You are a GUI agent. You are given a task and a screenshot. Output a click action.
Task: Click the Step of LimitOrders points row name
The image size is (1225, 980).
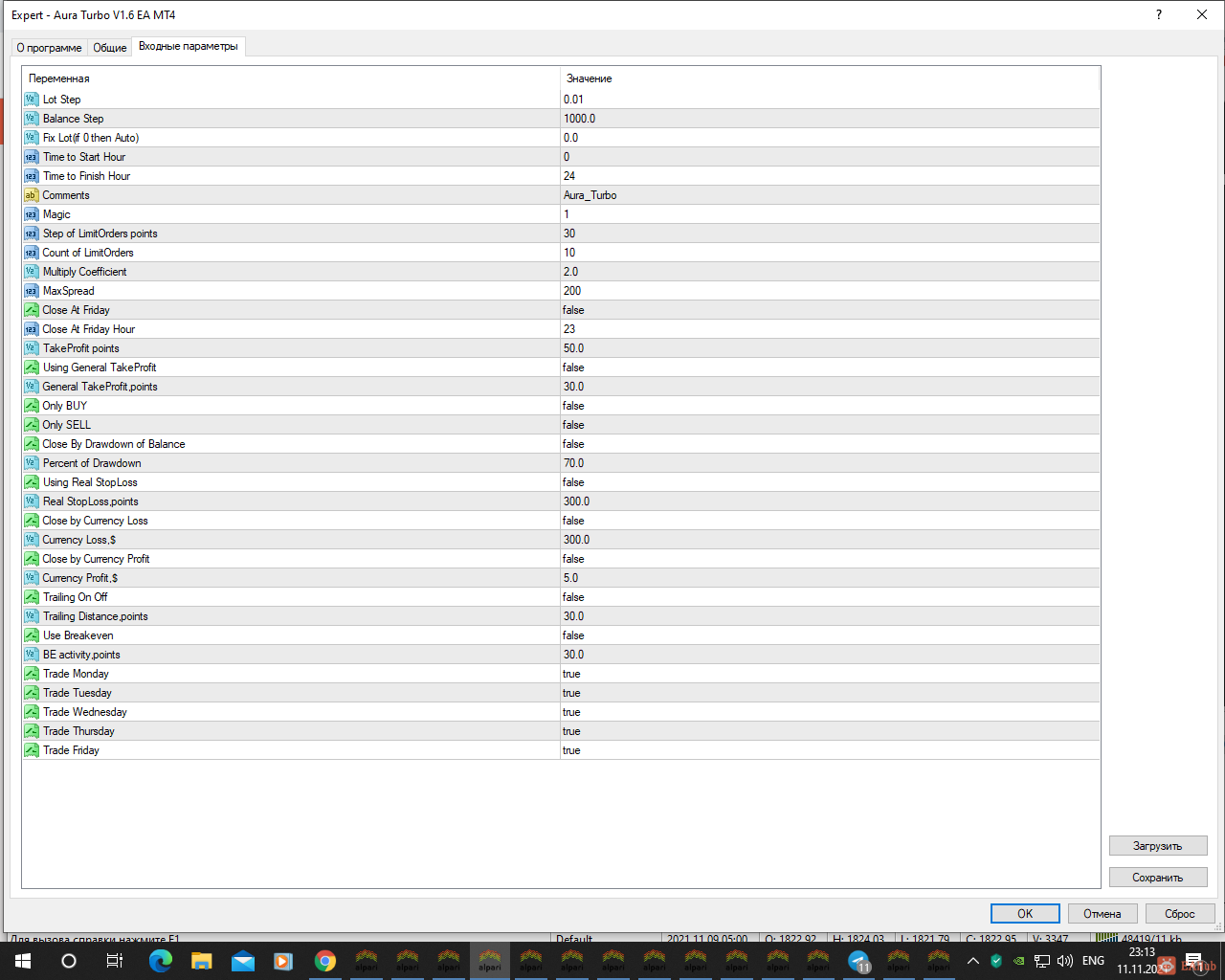tap(100, 234)
